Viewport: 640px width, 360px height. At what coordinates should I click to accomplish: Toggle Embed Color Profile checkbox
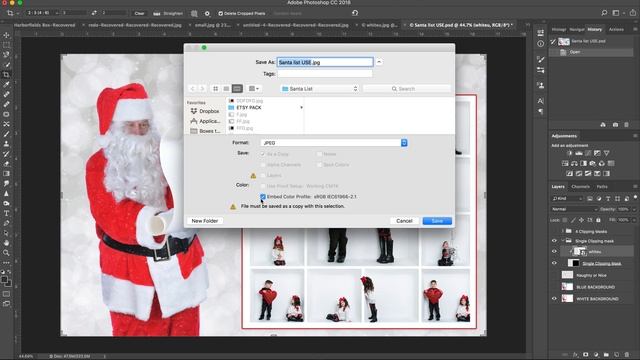click(263, 197)
